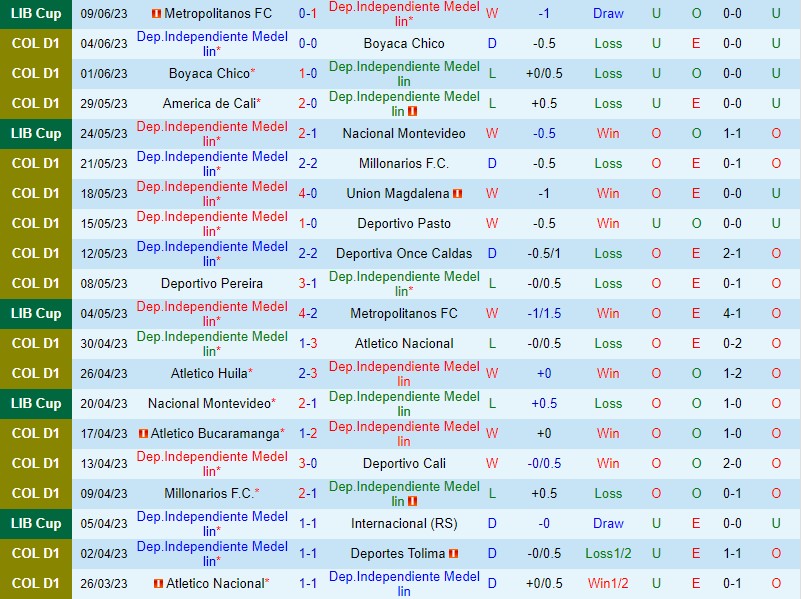
Task: Open Dep.Independiente Medellin home team on 05/04/23
Action: click(x=212, y=523)
